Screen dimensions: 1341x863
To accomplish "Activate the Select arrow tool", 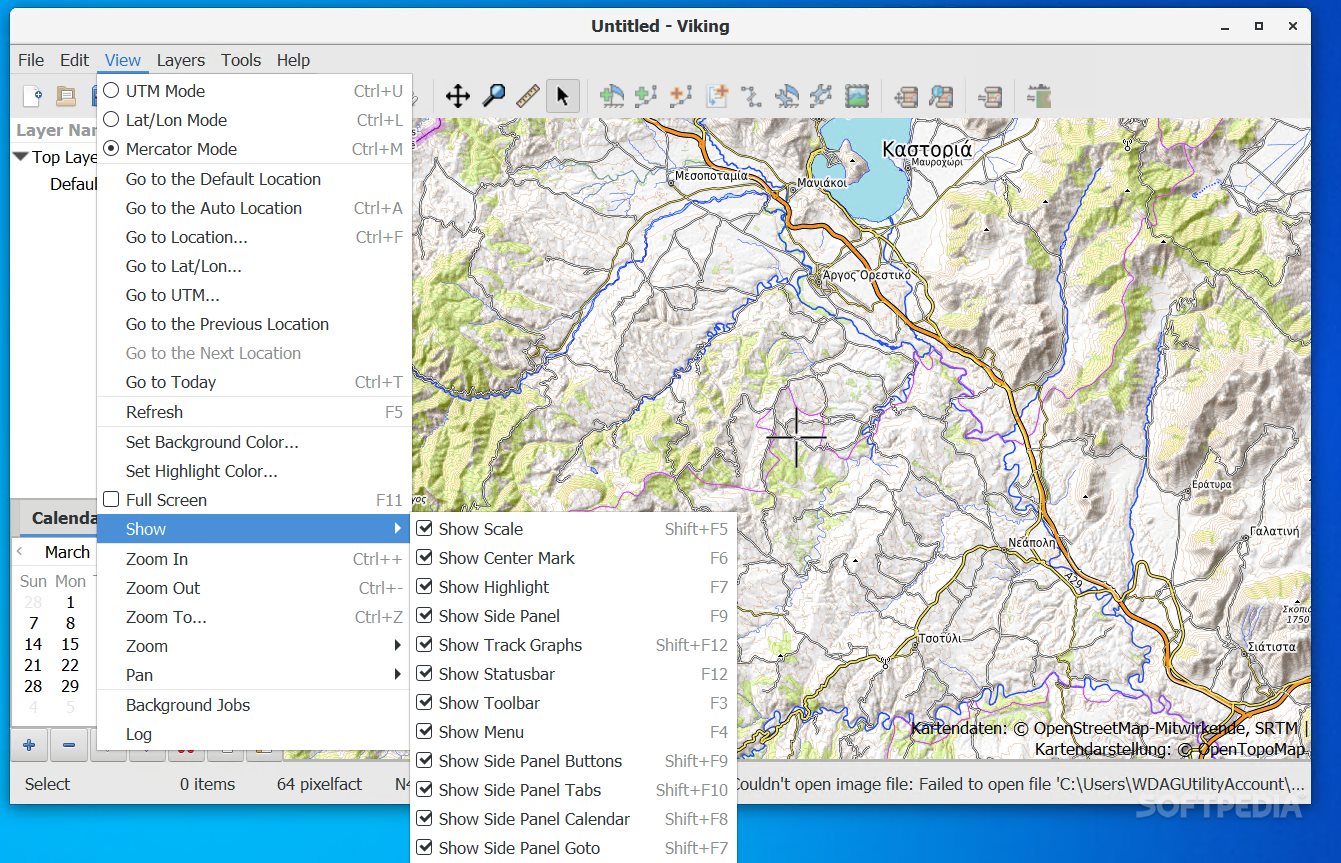I will [562, 96].
